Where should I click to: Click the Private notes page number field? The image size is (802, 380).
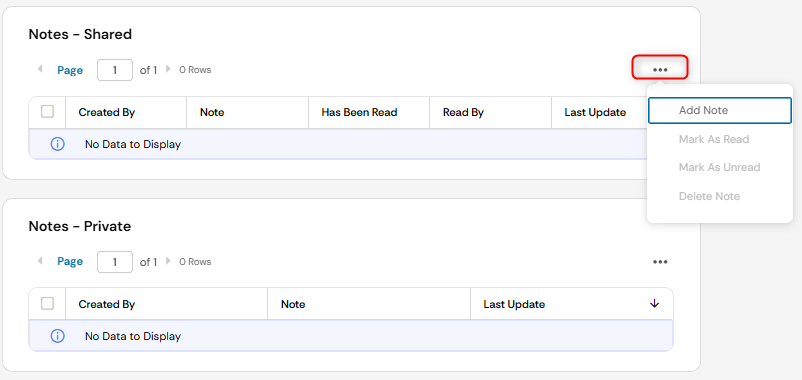(x=115, y=262)
